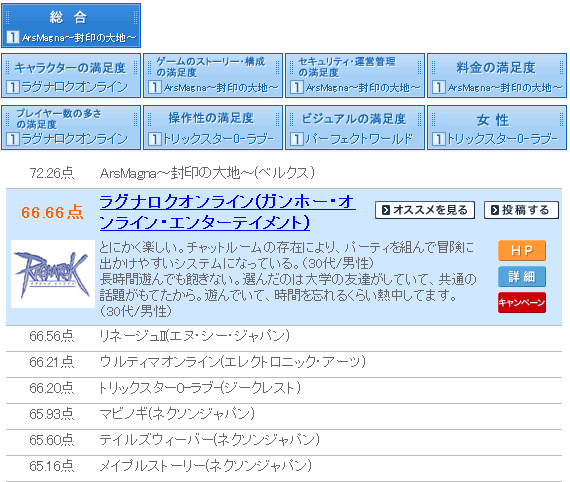Click the red キャンペーン button
This screenshot has height=482, width=570.
pos(522,302)
